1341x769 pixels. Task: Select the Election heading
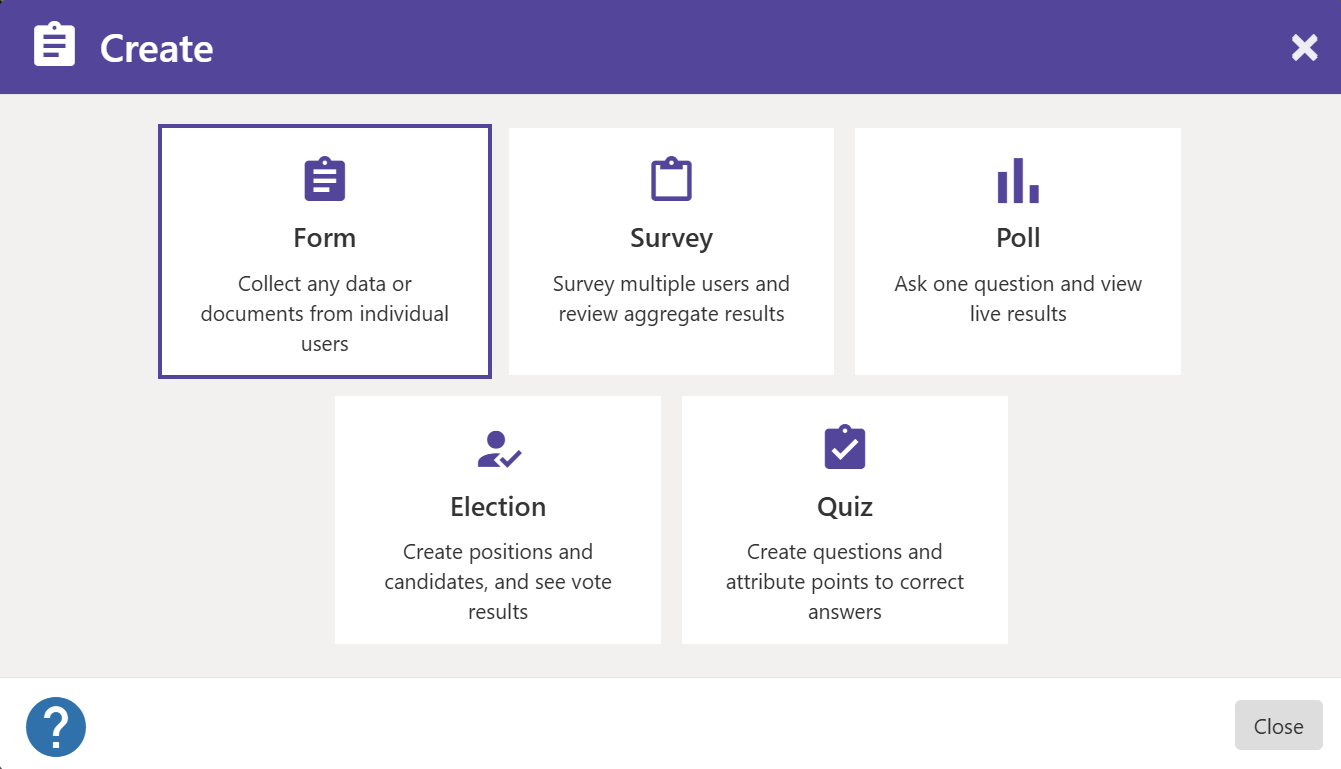498,507
